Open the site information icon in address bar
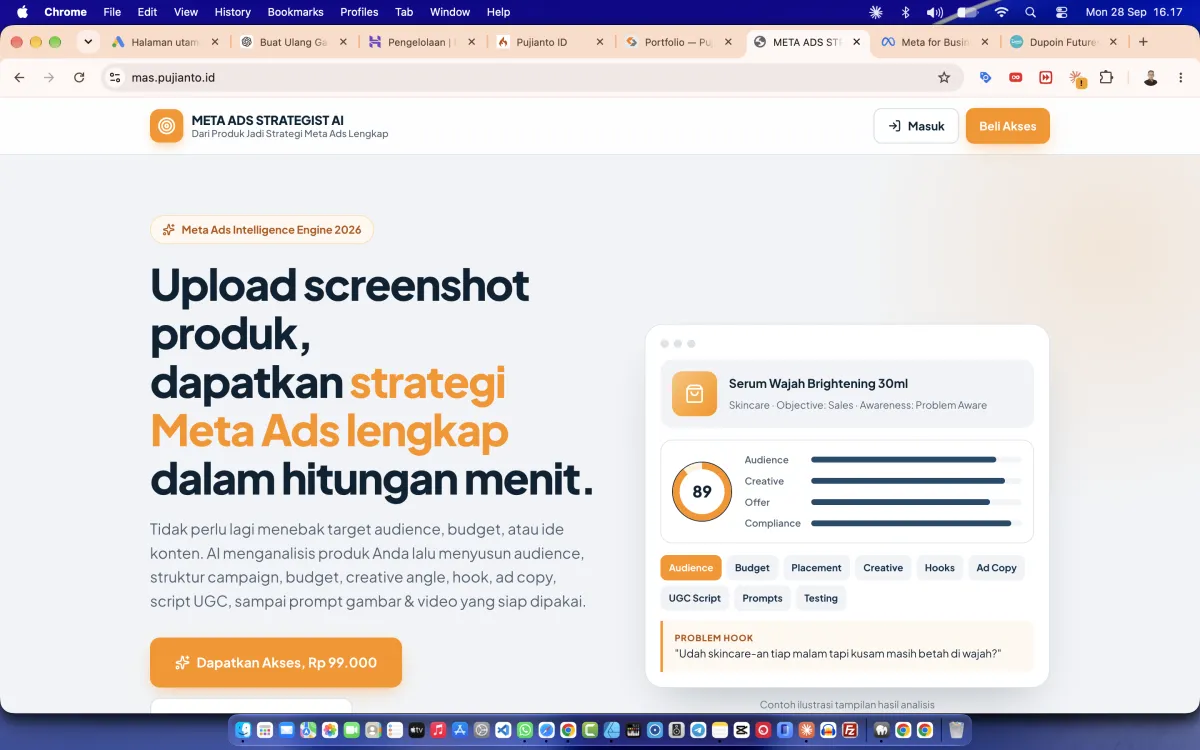This screenshot has height=750, width=1200. tap(115, 77)
